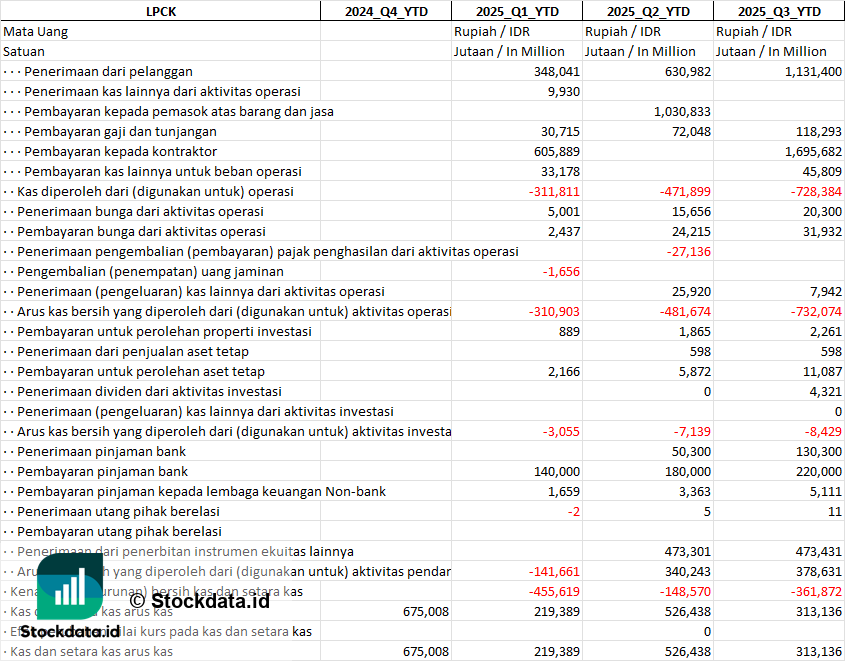Select red value -728,384
Screen dimensions: 845x661
(816, 191)
